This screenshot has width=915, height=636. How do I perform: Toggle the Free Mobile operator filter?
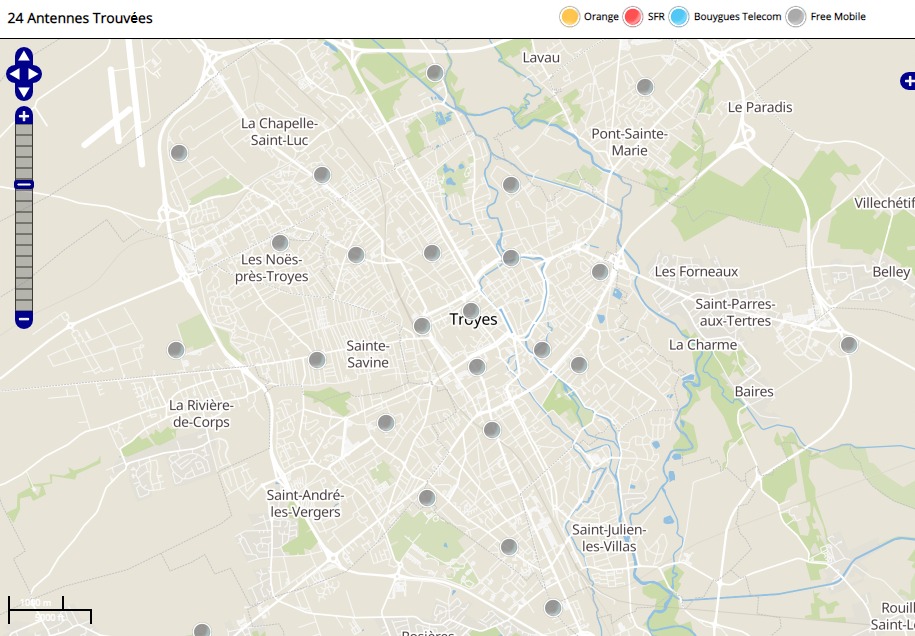(796, 17)
